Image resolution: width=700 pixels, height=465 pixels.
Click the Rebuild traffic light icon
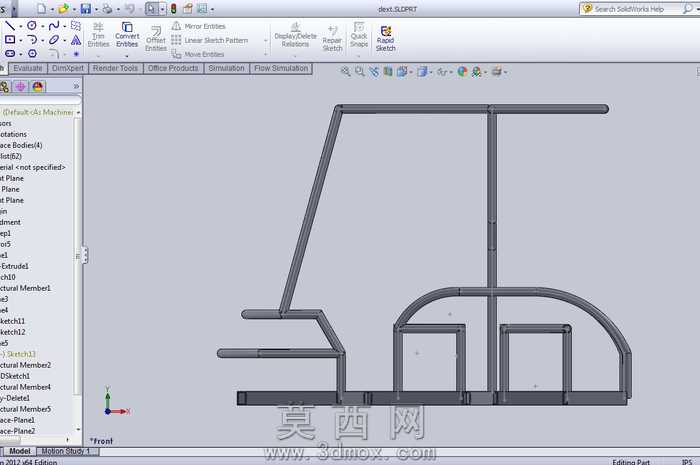[x=173, y=8]
